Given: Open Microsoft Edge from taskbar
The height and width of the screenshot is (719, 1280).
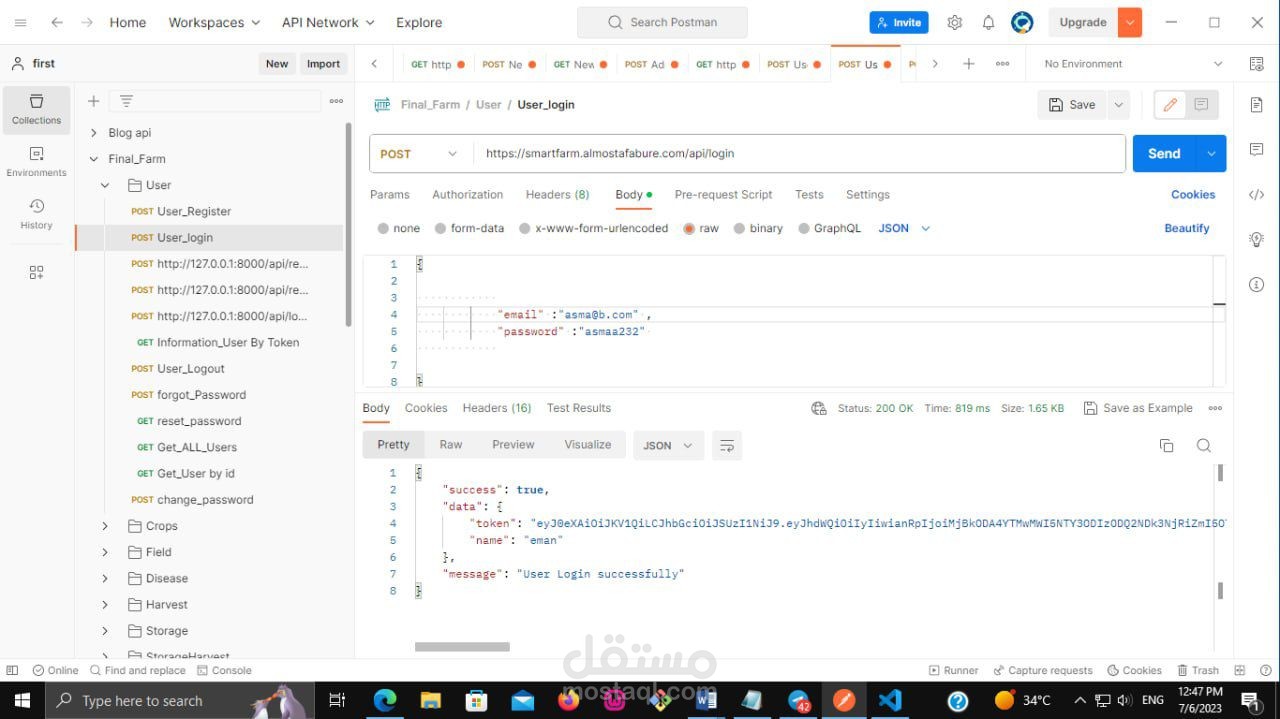Looking at the screenshot, I should coord(385,700).
